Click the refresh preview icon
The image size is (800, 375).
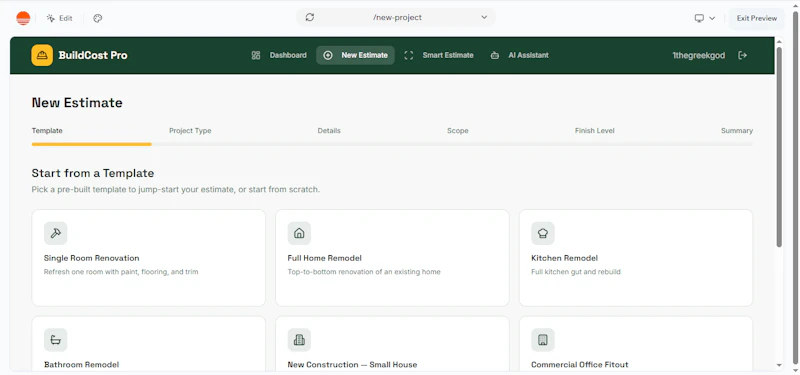[x=310, y=17]
